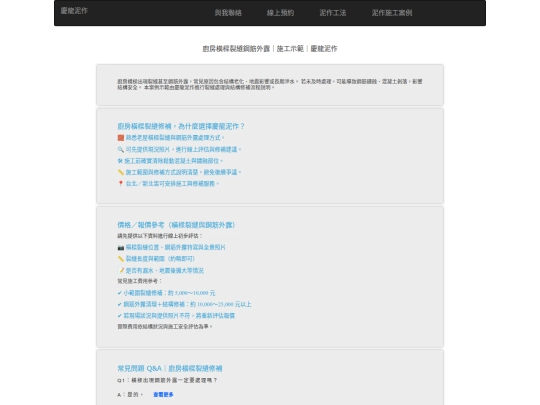Click the ruler icon beside 施工範圍
540x405 pixels.
click(x=121, y=172)
